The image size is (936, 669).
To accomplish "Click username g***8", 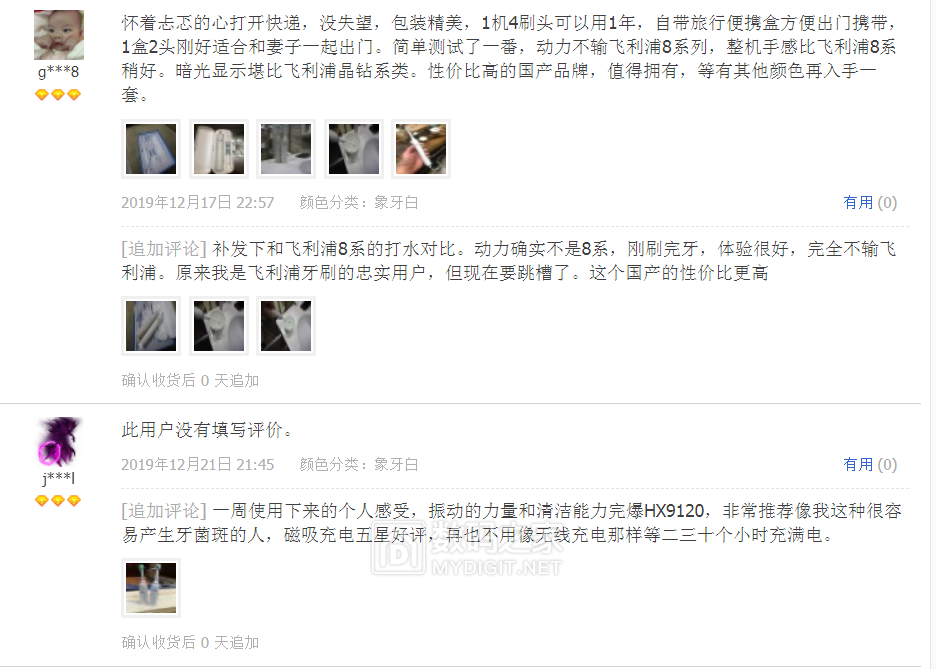I will tap(58, 72).
